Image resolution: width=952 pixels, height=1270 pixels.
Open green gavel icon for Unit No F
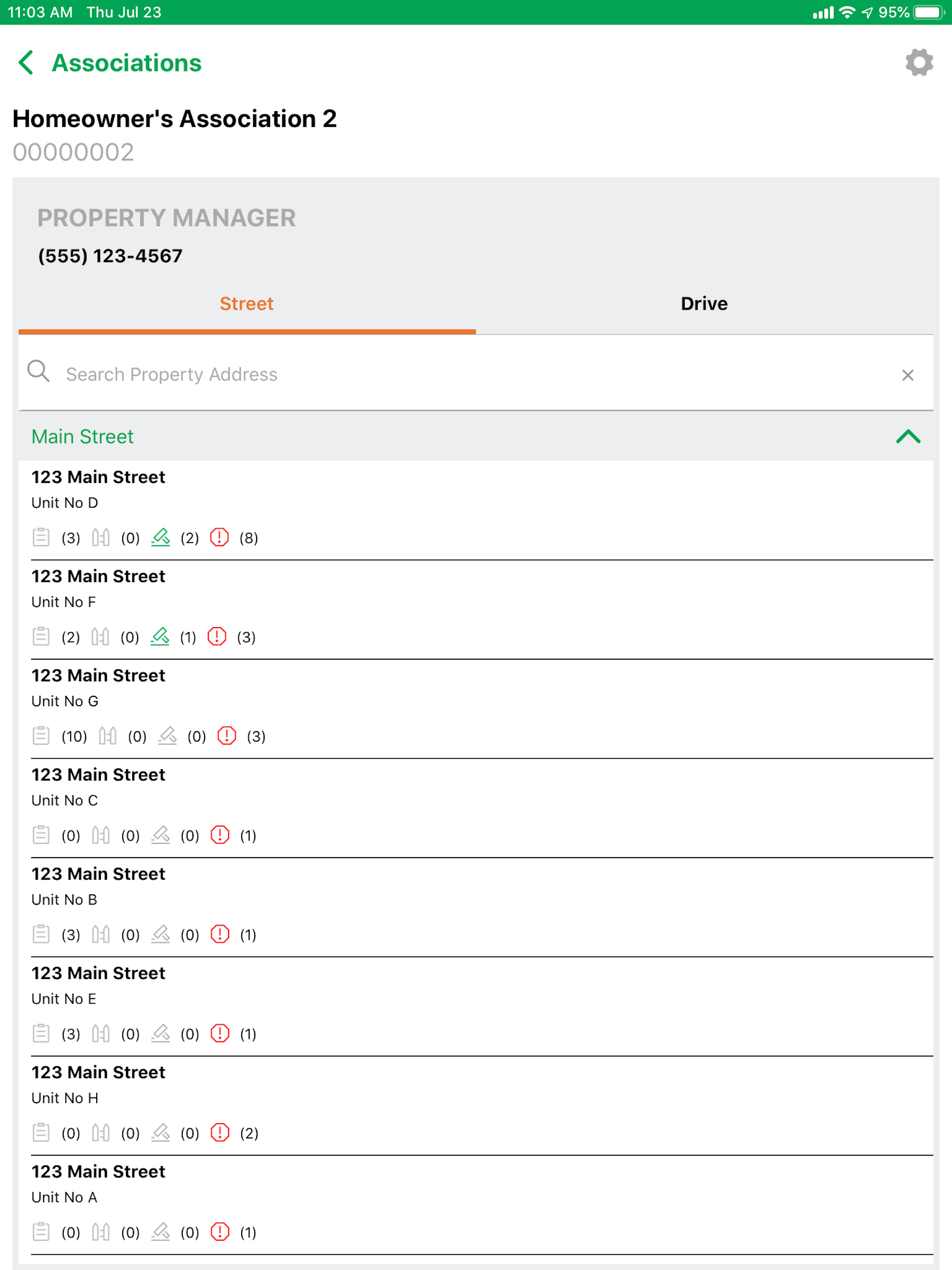[x=159, y=637]
